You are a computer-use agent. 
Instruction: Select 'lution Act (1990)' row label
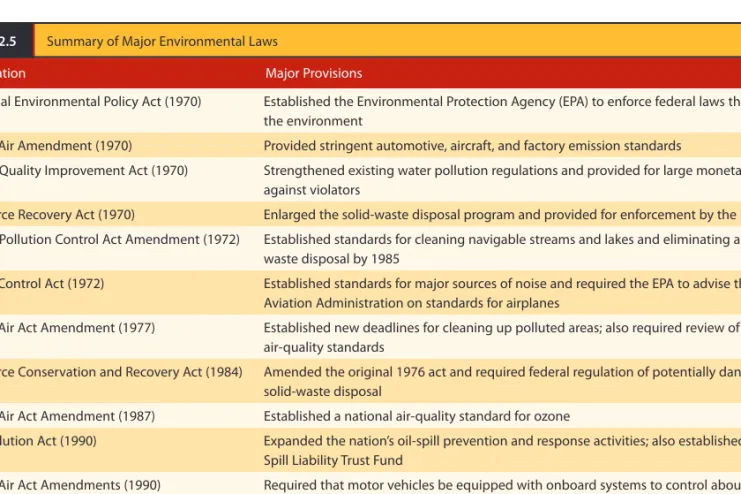pyautogui.click(x=48, y=441)
